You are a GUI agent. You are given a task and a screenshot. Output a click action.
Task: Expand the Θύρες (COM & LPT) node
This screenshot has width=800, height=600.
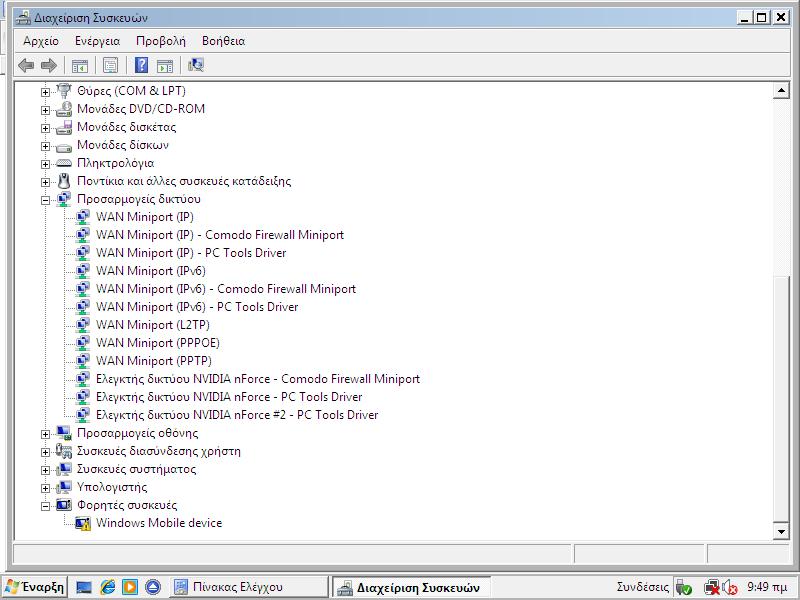click(45, 92)
